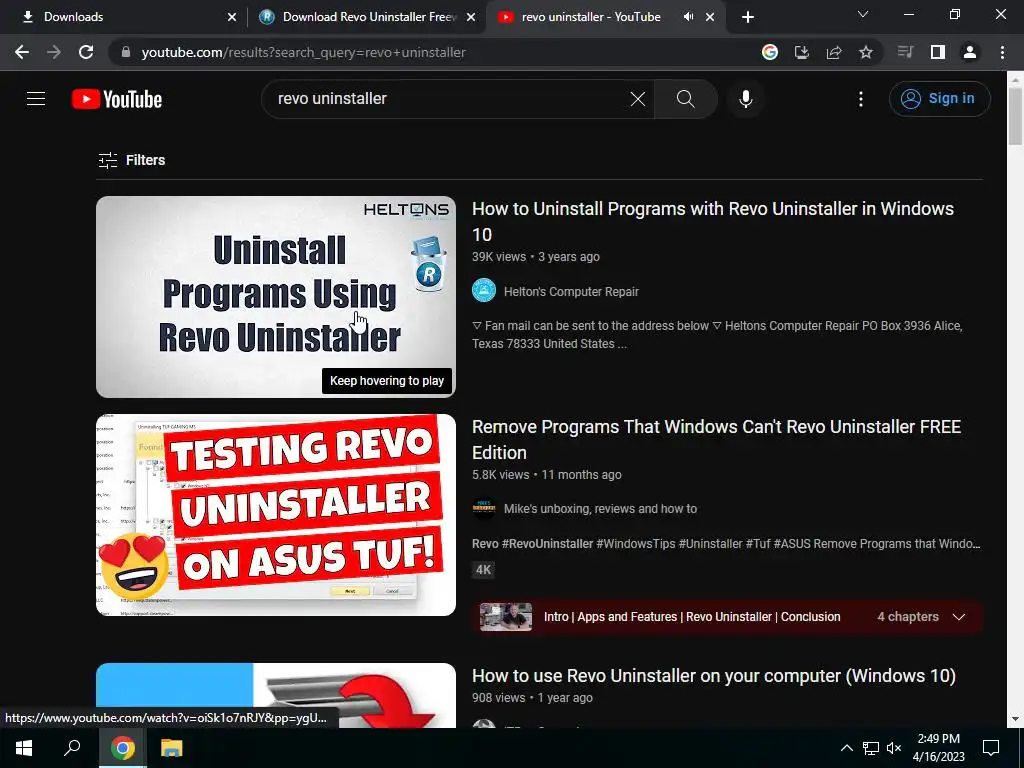1024x768 pixels.
Task: Click the chapter preview thumbnail image
Action: [505, 616]
